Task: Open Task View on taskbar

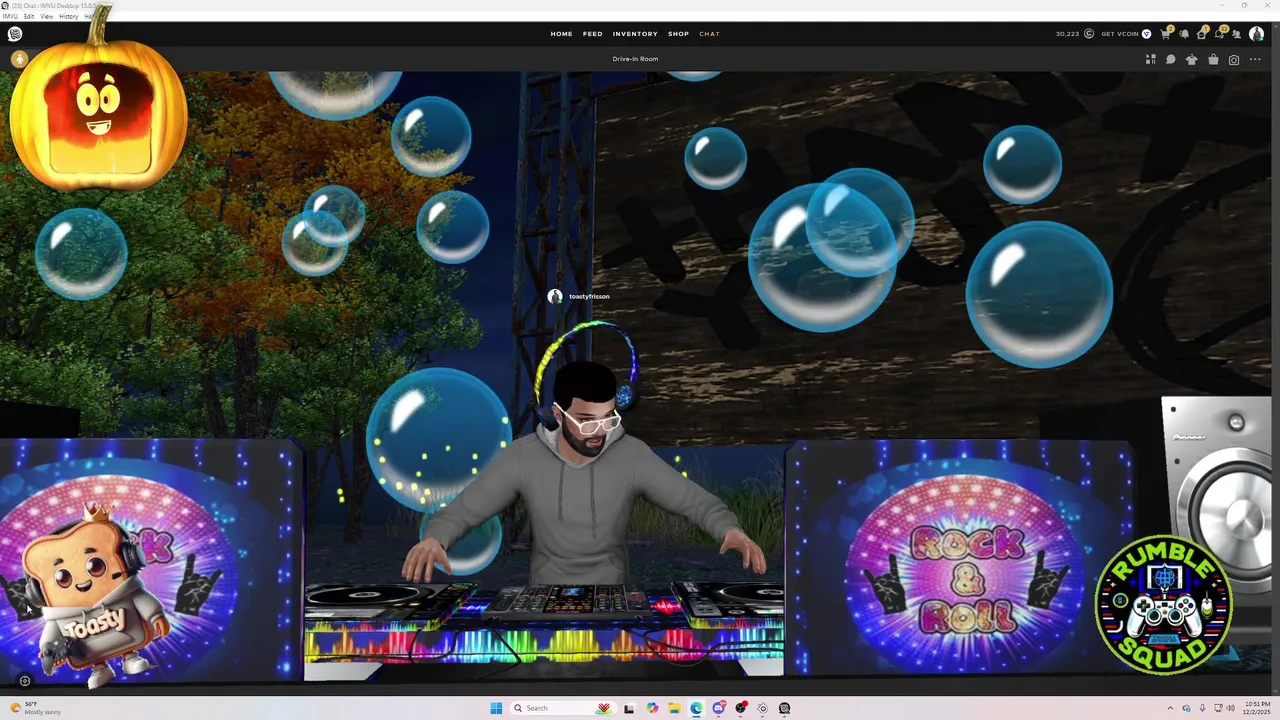Action: tap(629, 708)
